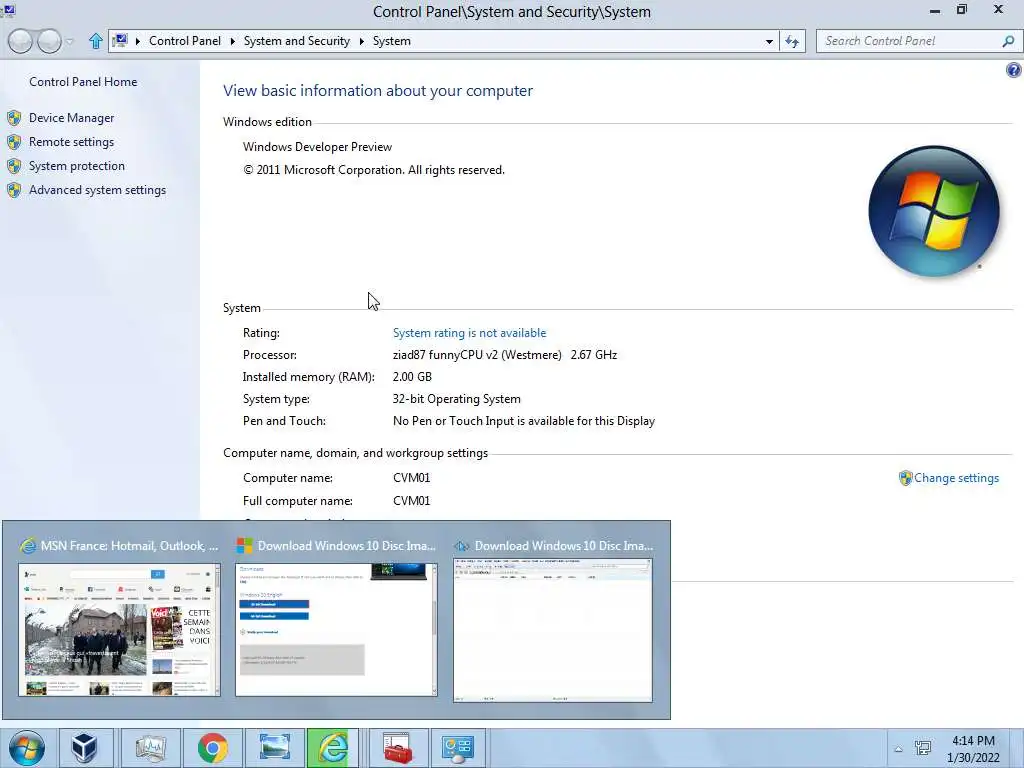This screenshot has width=1024, height=768.
Task: Click Change settings link
Action: click(x=956, y=478)
